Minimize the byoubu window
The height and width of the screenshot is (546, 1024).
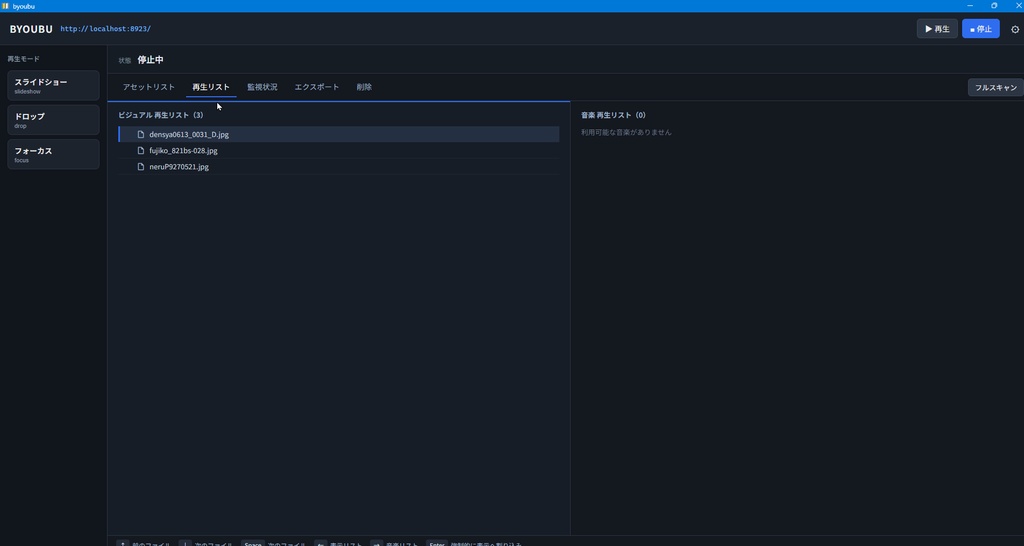[970, 6]
